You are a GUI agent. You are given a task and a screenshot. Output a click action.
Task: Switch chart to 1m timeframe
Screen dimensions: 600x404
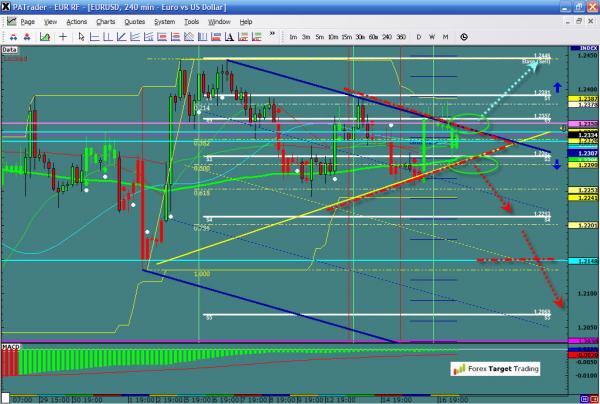tap(293, 37)
